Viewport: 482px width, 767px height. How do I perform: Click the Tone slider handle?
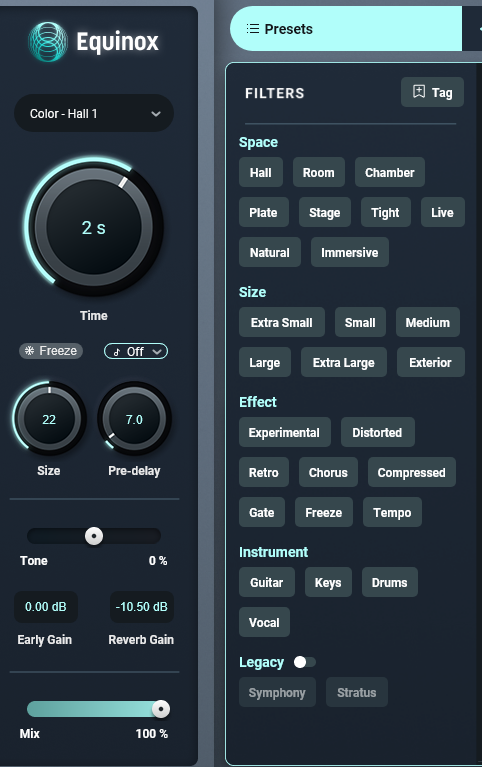pos(94,536)
